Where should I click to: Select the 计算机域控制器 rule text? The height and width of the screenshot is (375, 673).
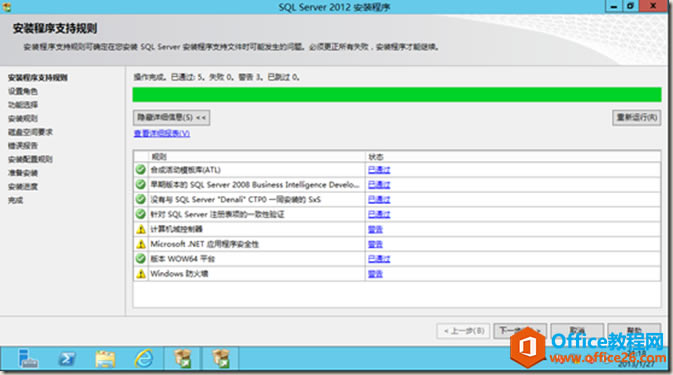176,229
